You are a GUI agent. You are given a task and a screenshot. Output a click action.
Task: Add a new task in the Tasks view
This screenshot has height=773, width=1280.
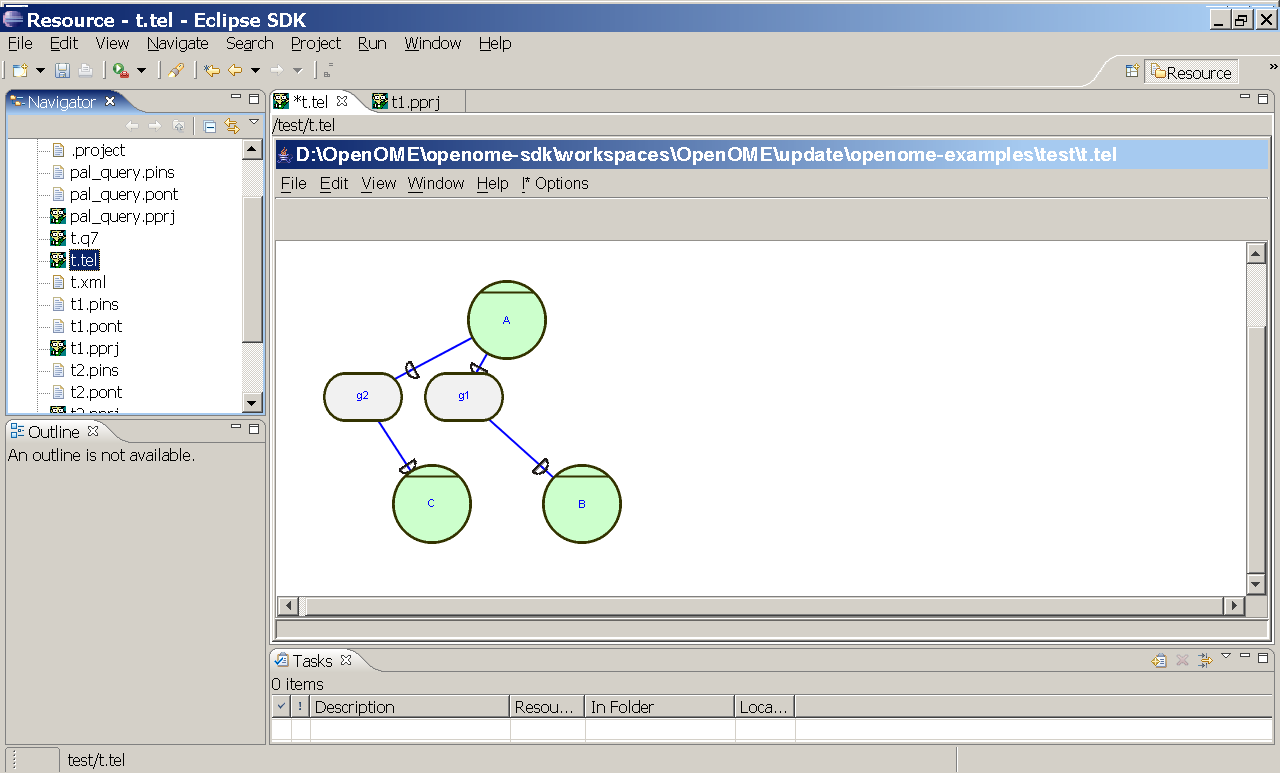[1159, 660]
